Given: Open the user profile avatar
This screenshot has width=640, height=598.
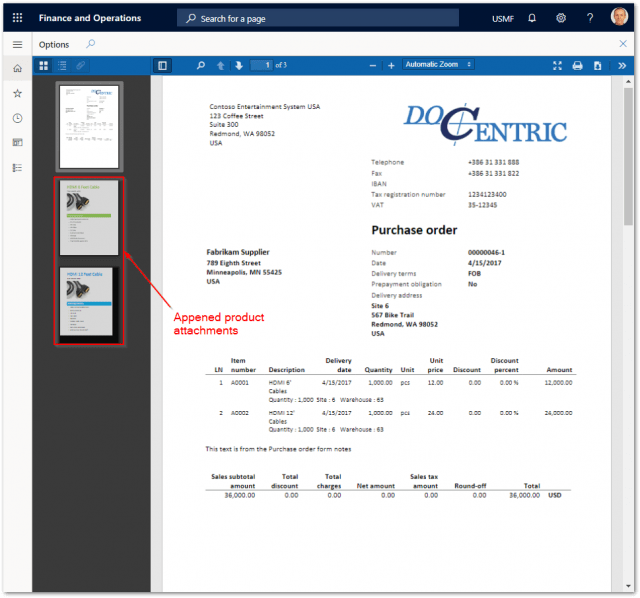Looking at the screenshot, I should 619,17.
